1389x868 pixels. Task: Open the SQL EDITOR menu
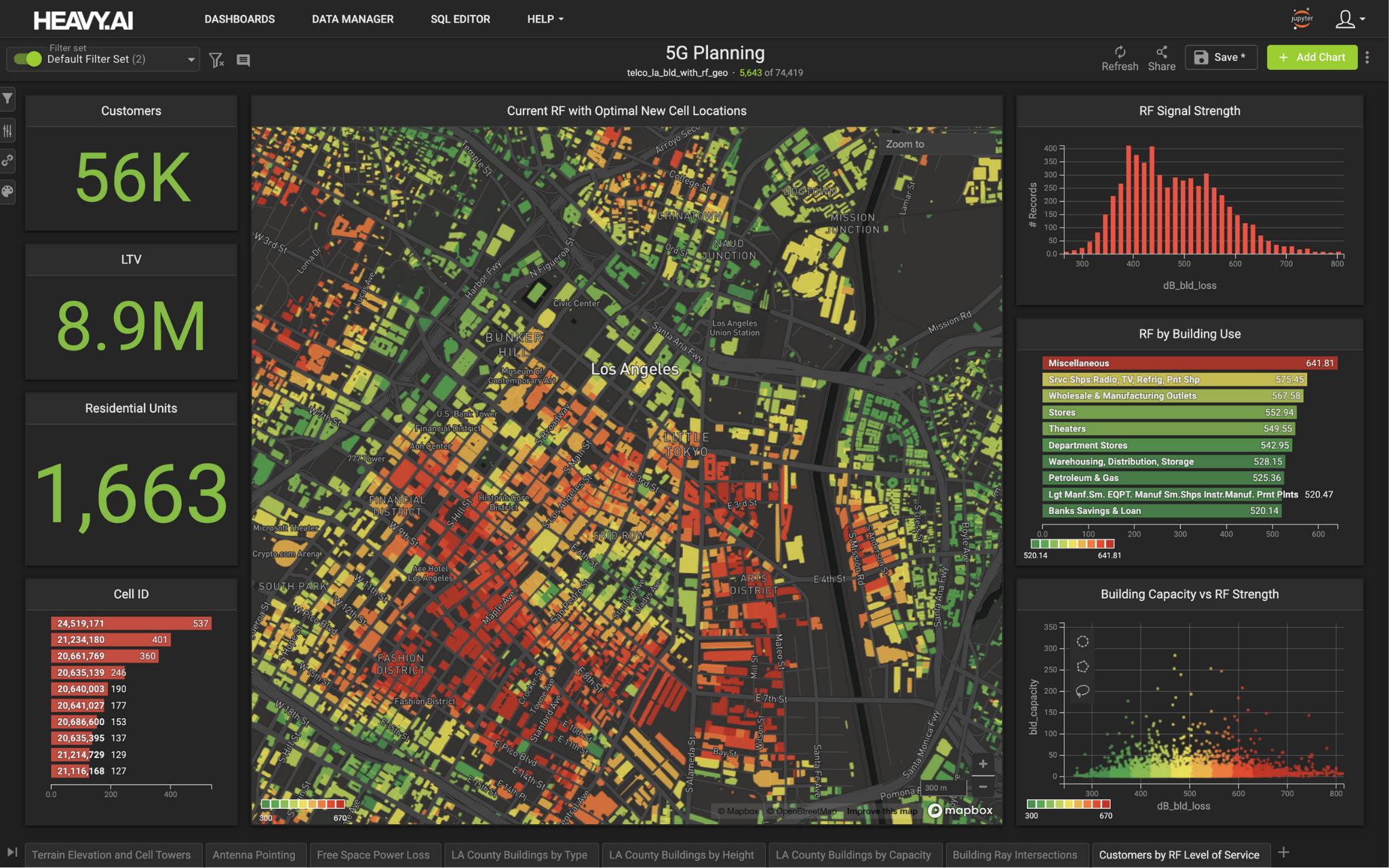coord(460,19)
